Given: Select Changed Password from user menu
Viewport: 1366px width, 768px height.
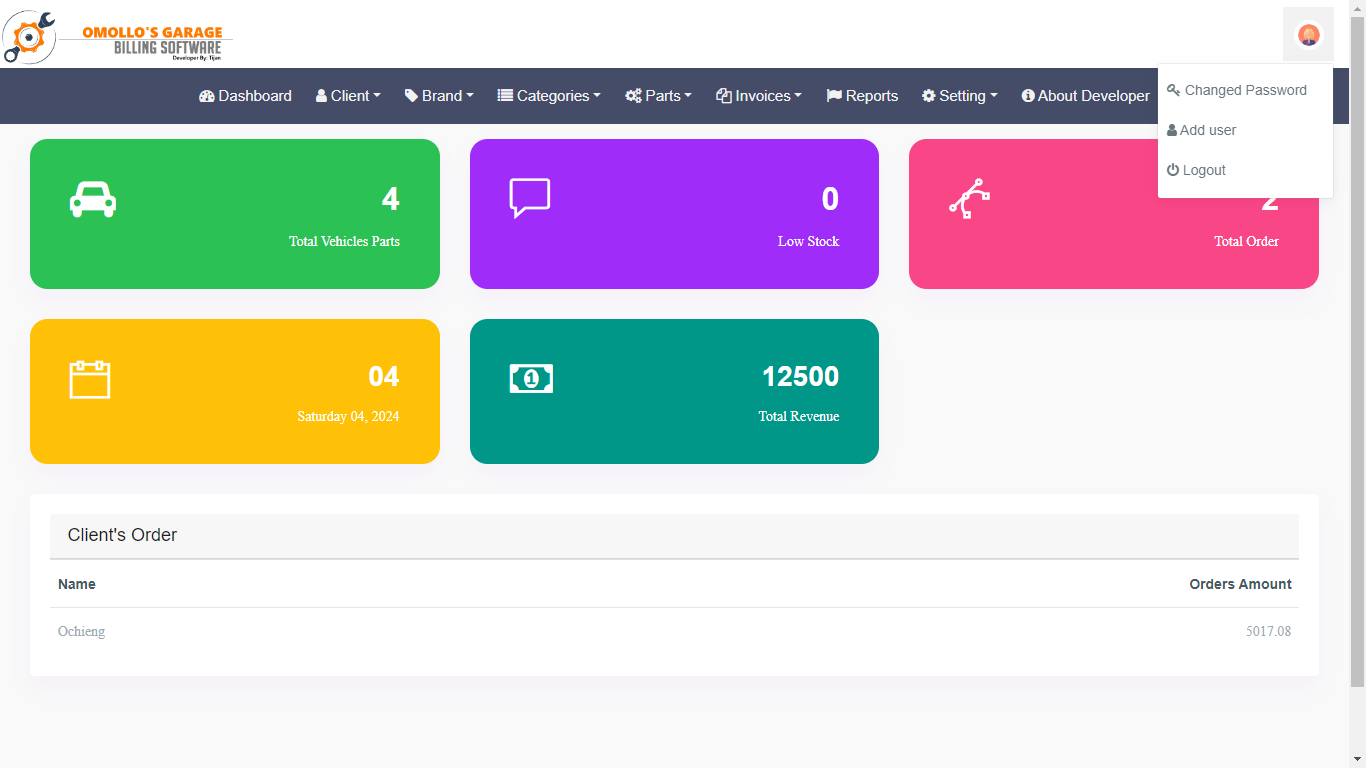Looking at the screenshot, I should click(1245, 90).
